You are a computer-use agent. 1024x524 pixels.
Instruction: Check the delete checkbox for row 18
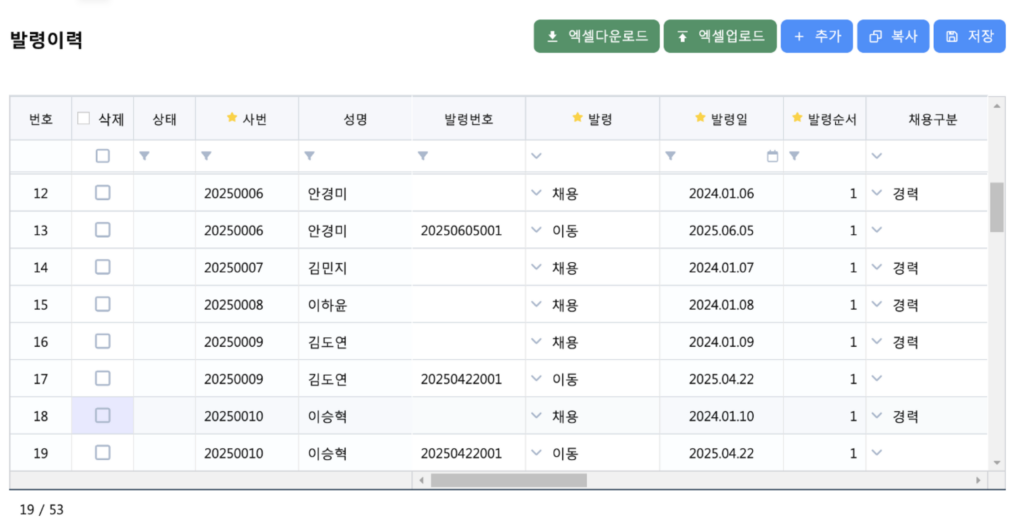point(102,415)
